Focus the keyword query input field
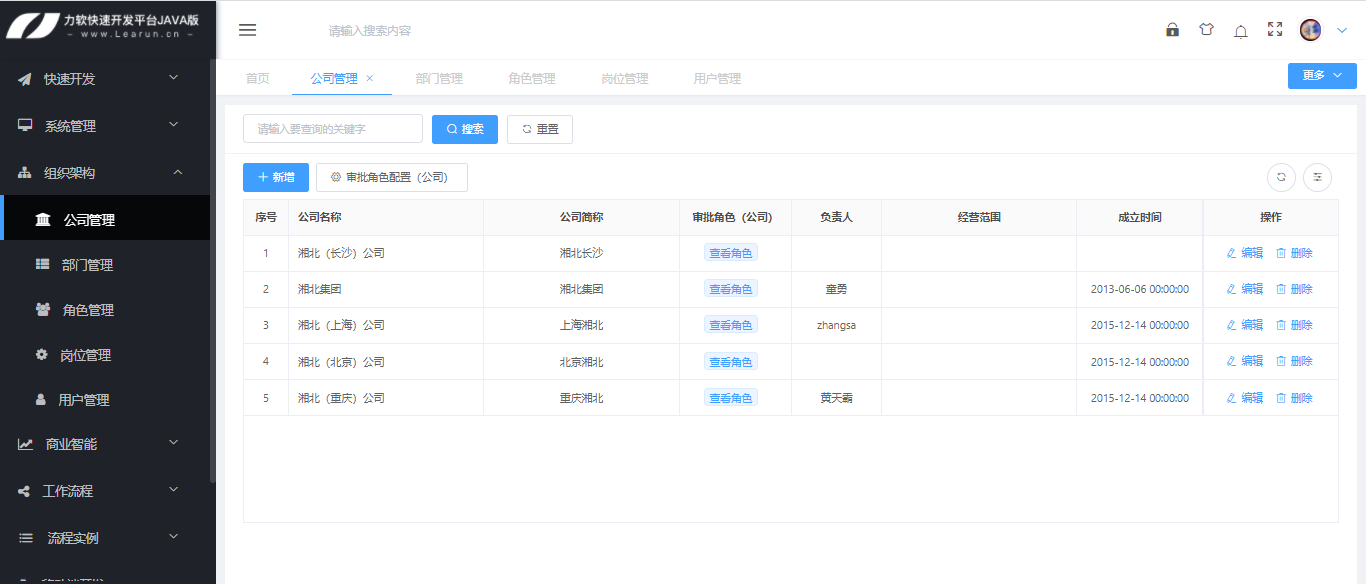 332,129
